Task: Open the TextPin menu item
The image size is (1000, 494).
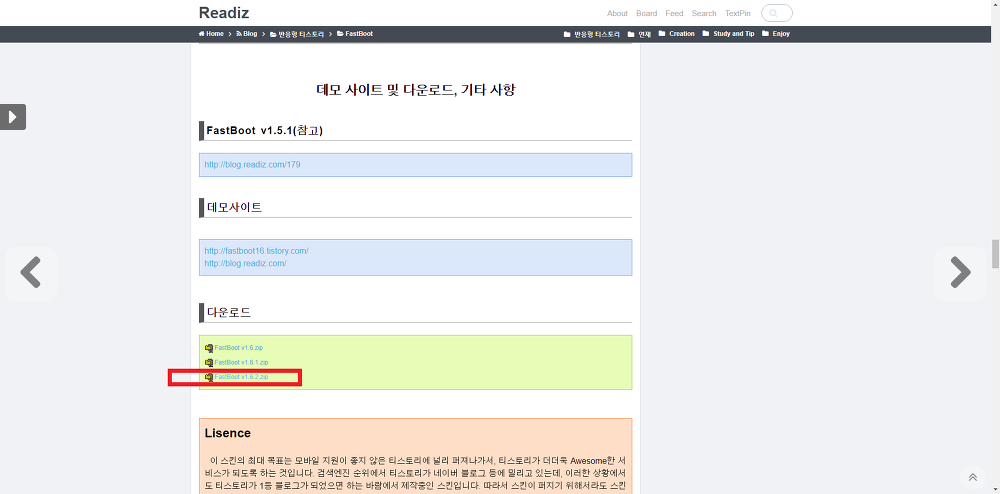Action: pos(738,13)
